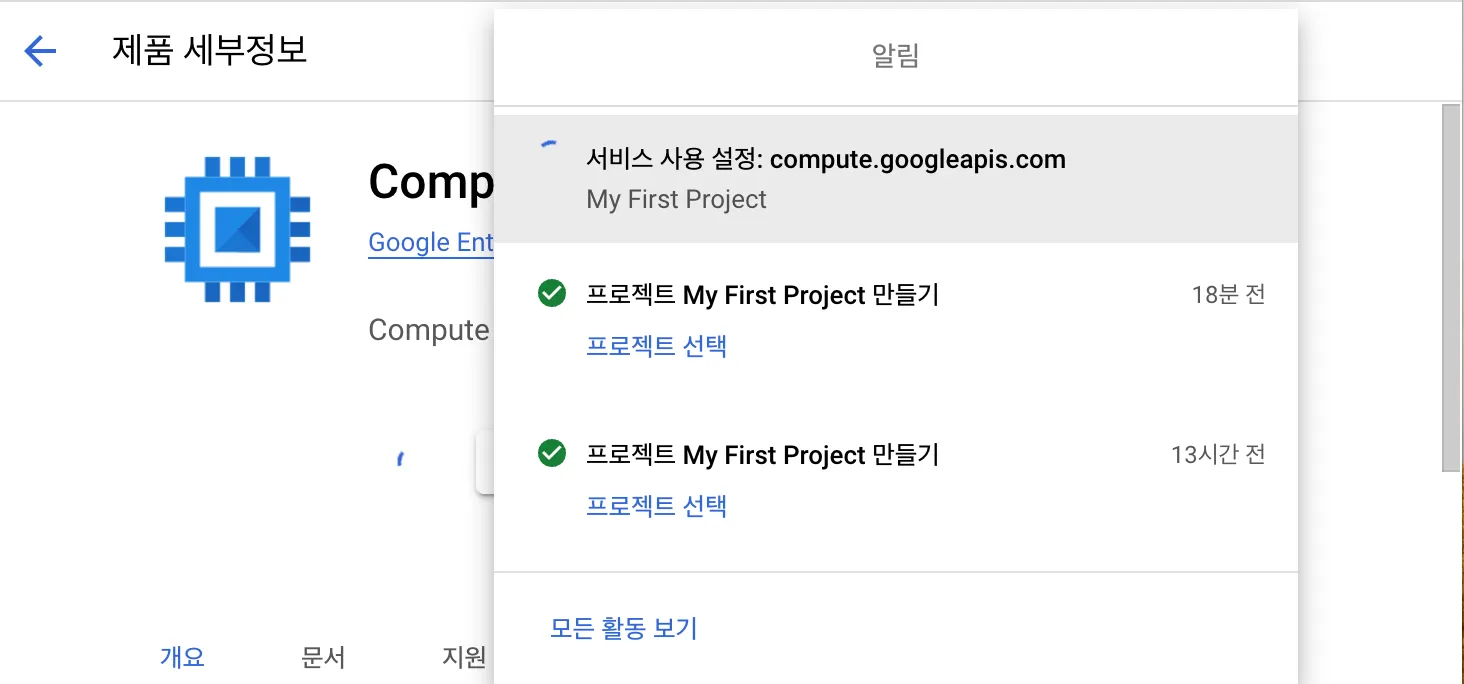Viewport: 1464px width, 684px height.
Task: Switch to the 문서 tab
Action: 323,657
